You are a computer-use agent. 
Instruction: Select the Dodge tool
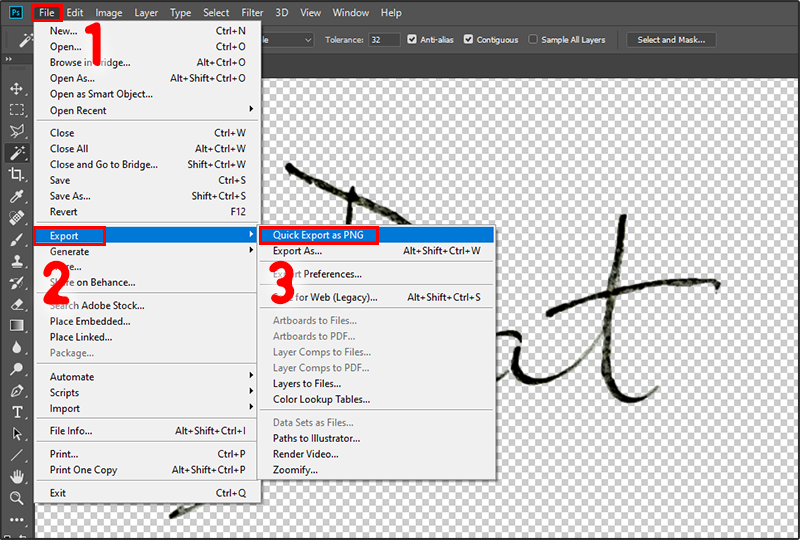pyautogui.click(x=16, y=369)
